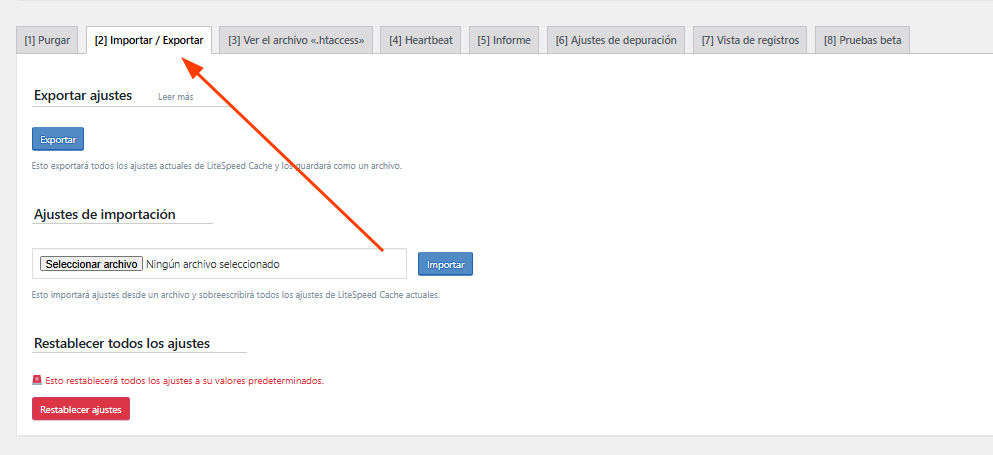Viewport: 993px width, 455px height.
Task: Click the Ajustes de importación heading
Action: click(x=104, y=214)
